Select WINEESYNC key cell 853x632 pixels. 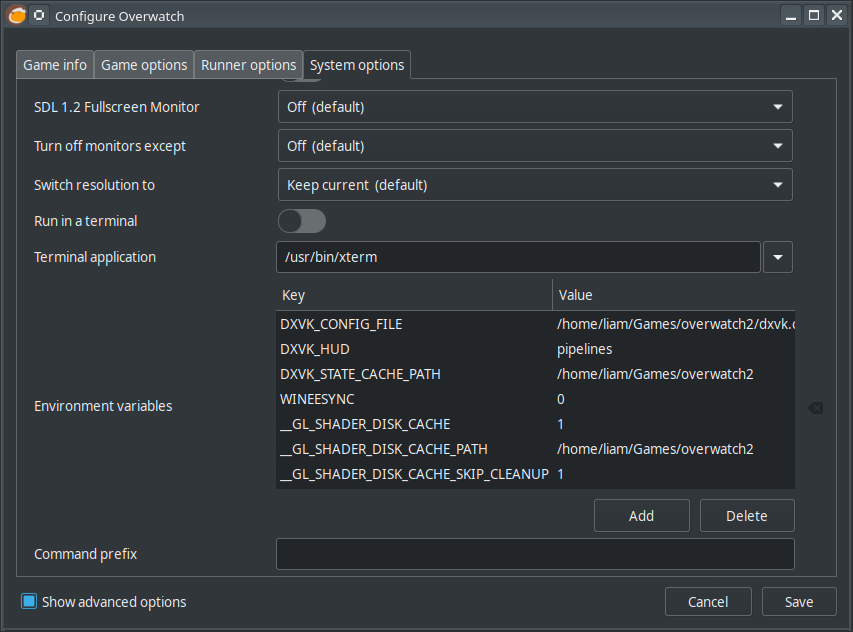(x=414, y=399)
